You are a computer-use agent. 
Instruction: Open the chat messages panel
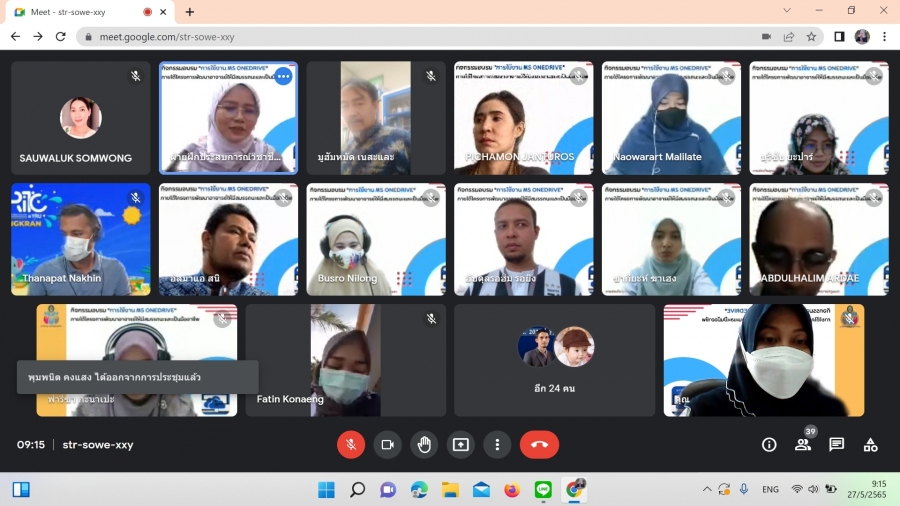pos(837,445)
